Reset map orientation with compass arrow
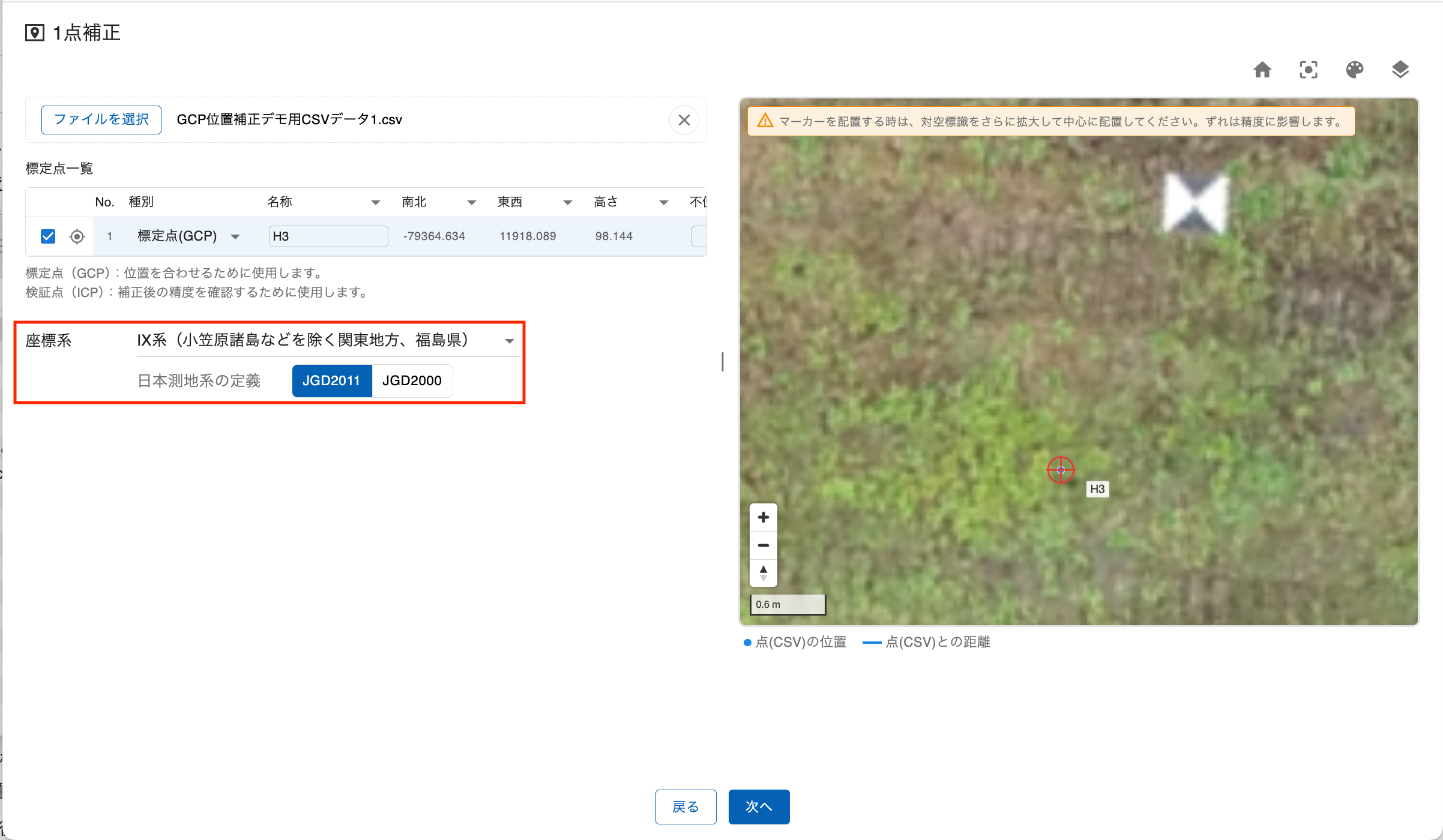This screenshot has width=1443, height=840. (764, 572)
